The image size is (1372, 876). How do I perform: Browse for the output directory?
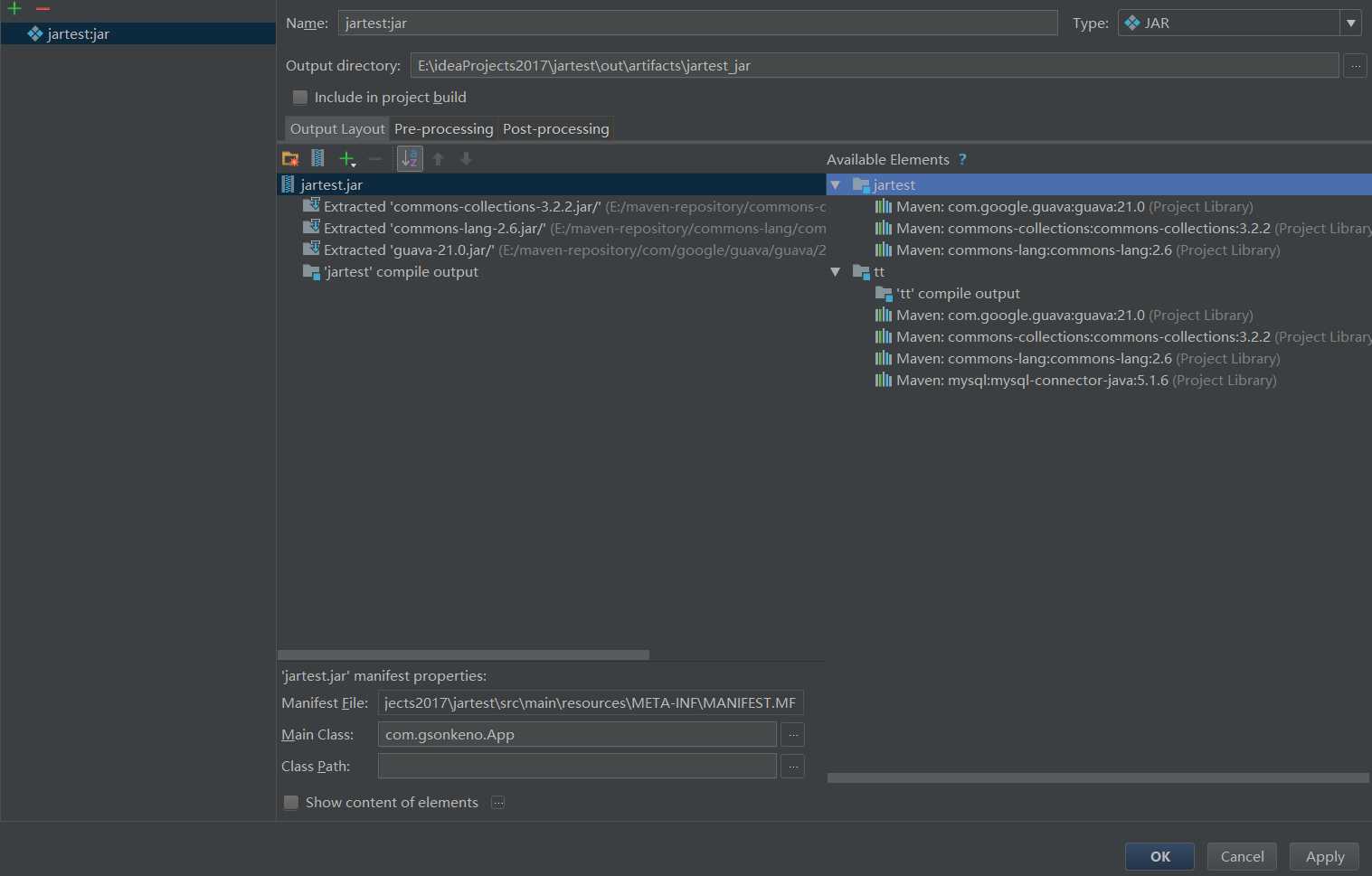(x=1355, y=65)
